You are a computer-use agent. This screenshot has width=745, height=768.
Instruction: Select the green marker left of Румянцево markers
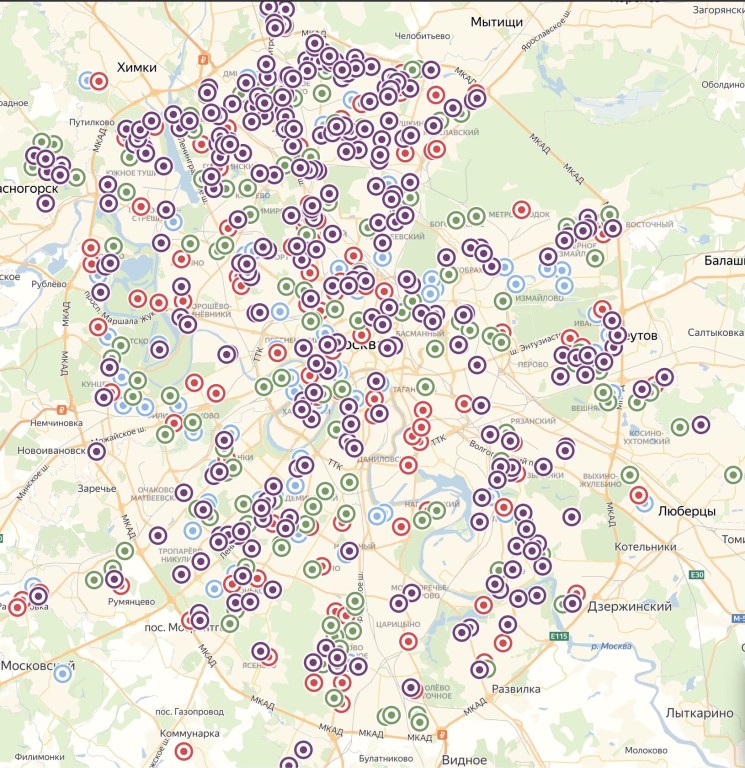point(94,580)
